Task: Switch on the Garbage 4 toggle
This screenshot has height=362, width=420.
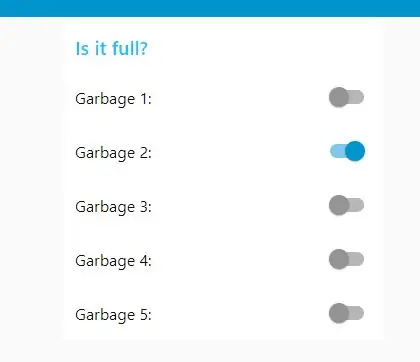Action: pyautogui.click(x=346, y=259)
